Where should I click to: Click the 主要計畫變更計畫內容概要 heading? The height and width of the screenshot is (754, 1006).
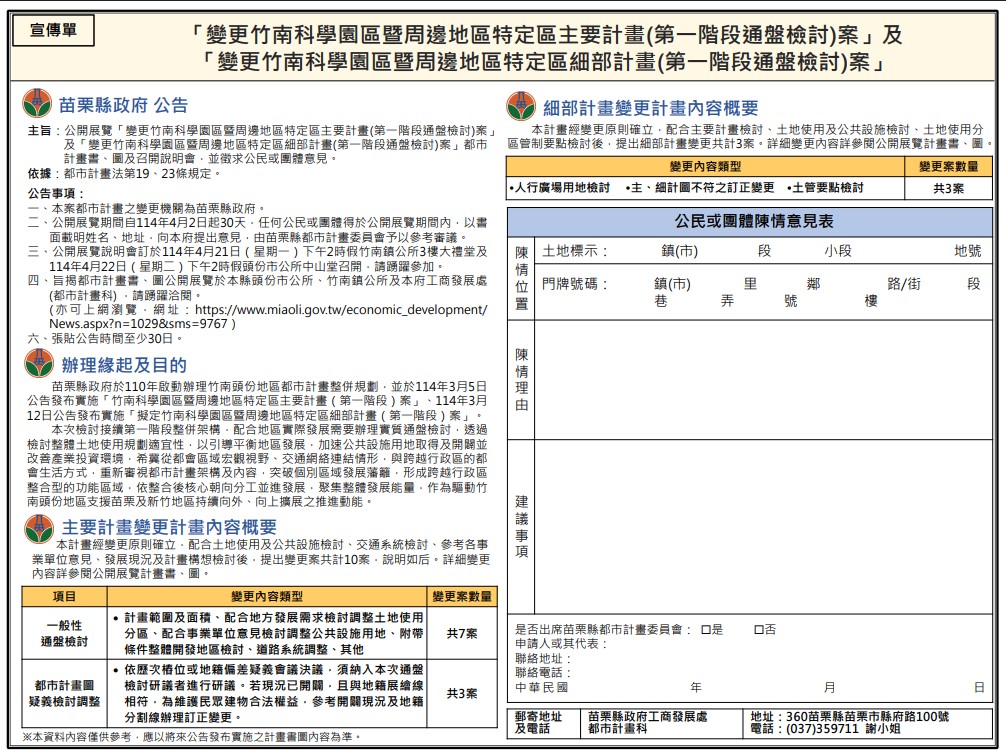tap(169, 527)
